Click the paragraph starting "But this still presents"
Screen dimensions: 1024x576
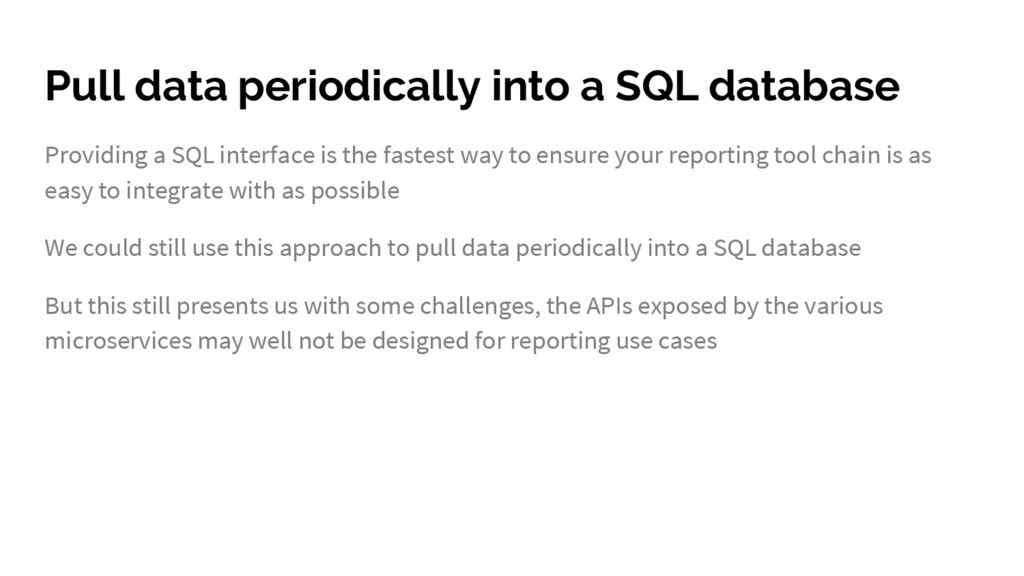pyautogui.click(x=464, y=323)
